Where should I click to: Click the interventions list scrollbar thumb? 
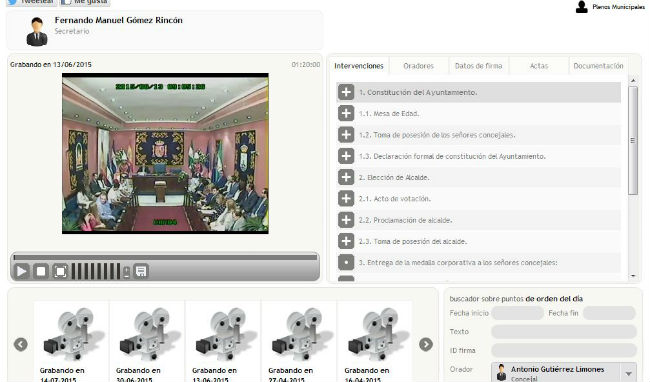pos(633,140)
